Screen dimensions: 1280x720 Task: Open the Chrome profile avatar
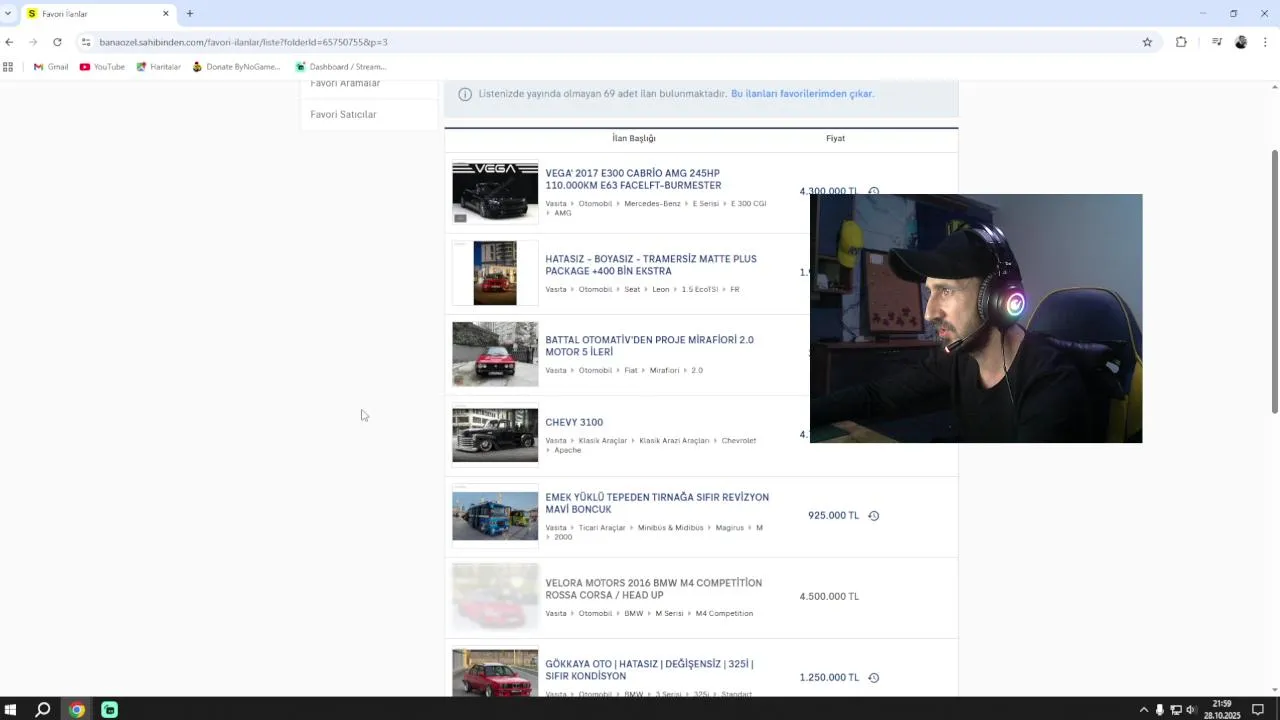point(1241,42)
